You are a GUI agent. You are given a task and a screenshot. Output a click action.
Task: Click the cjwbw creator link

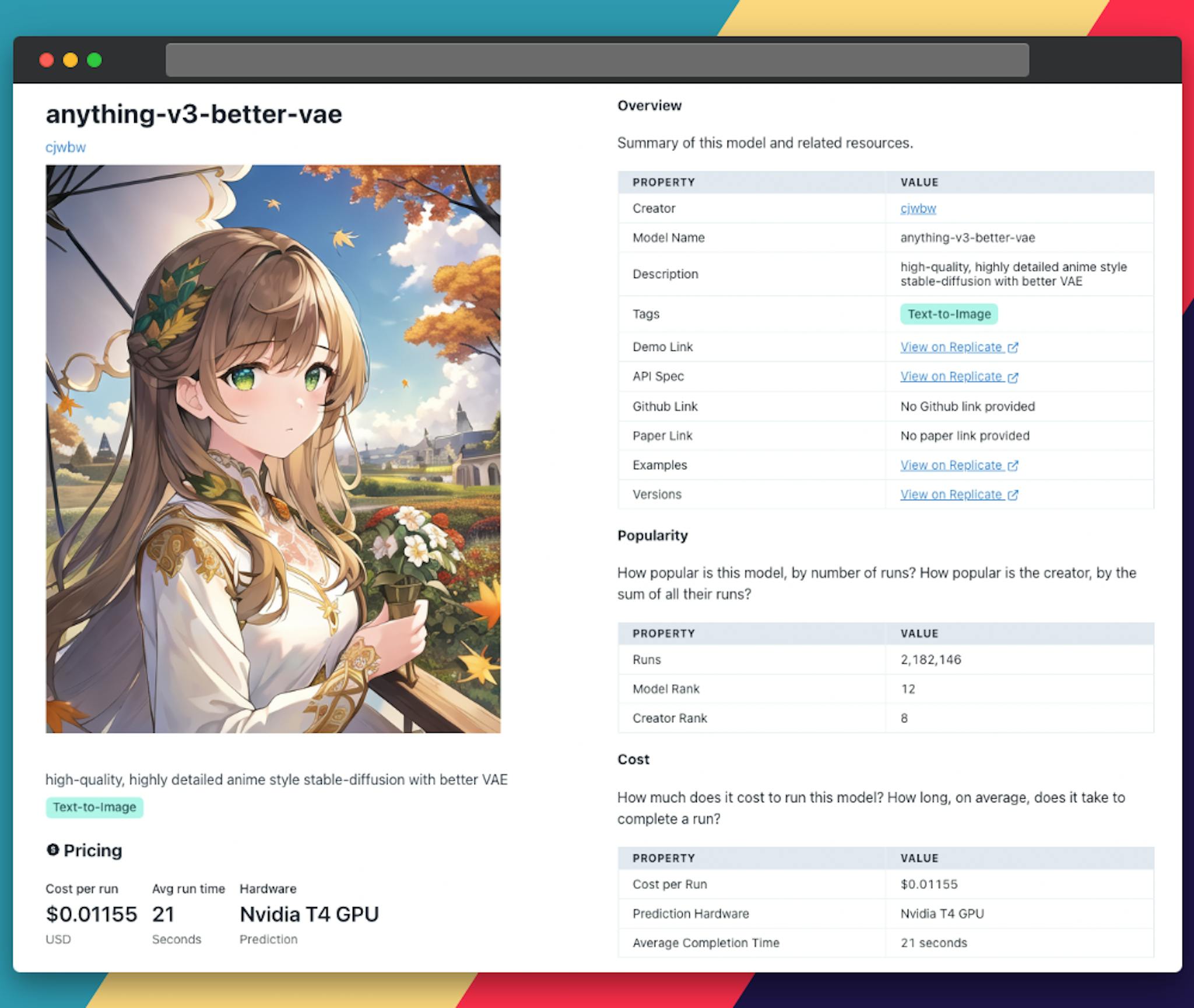[64, 146]
